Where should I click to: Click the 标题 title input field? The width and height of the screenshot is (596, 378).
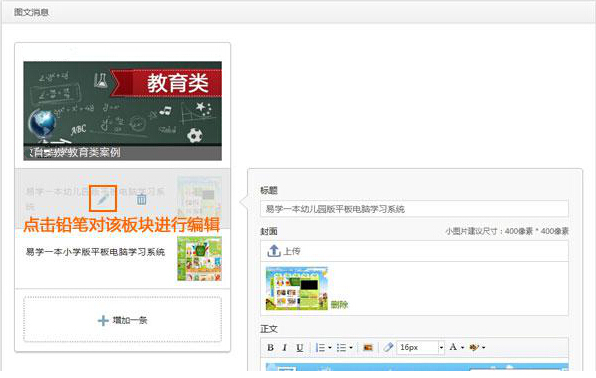click(414, 209)
